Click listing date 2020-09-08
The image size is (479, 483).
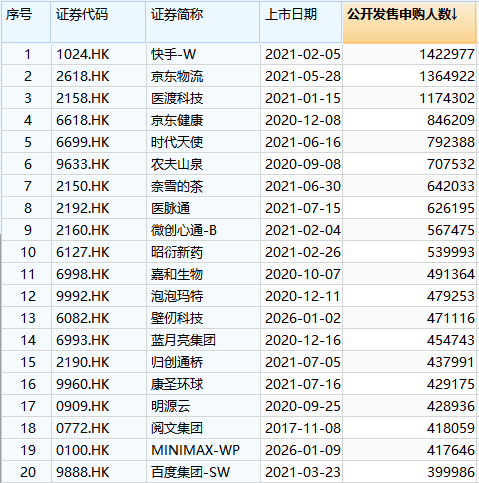[x=301, y=164]
